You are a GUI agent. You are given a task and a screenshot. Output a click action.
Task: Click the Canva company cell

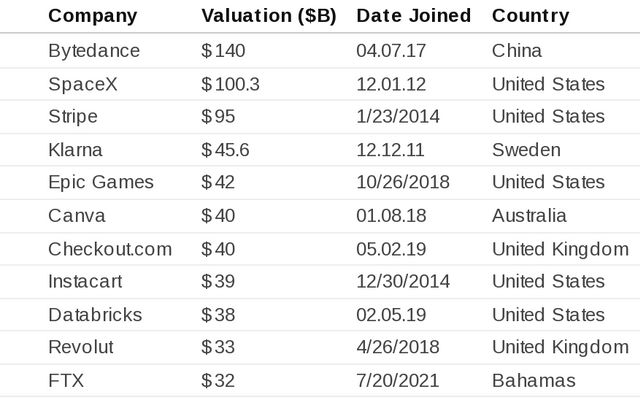tap(76, 215)
